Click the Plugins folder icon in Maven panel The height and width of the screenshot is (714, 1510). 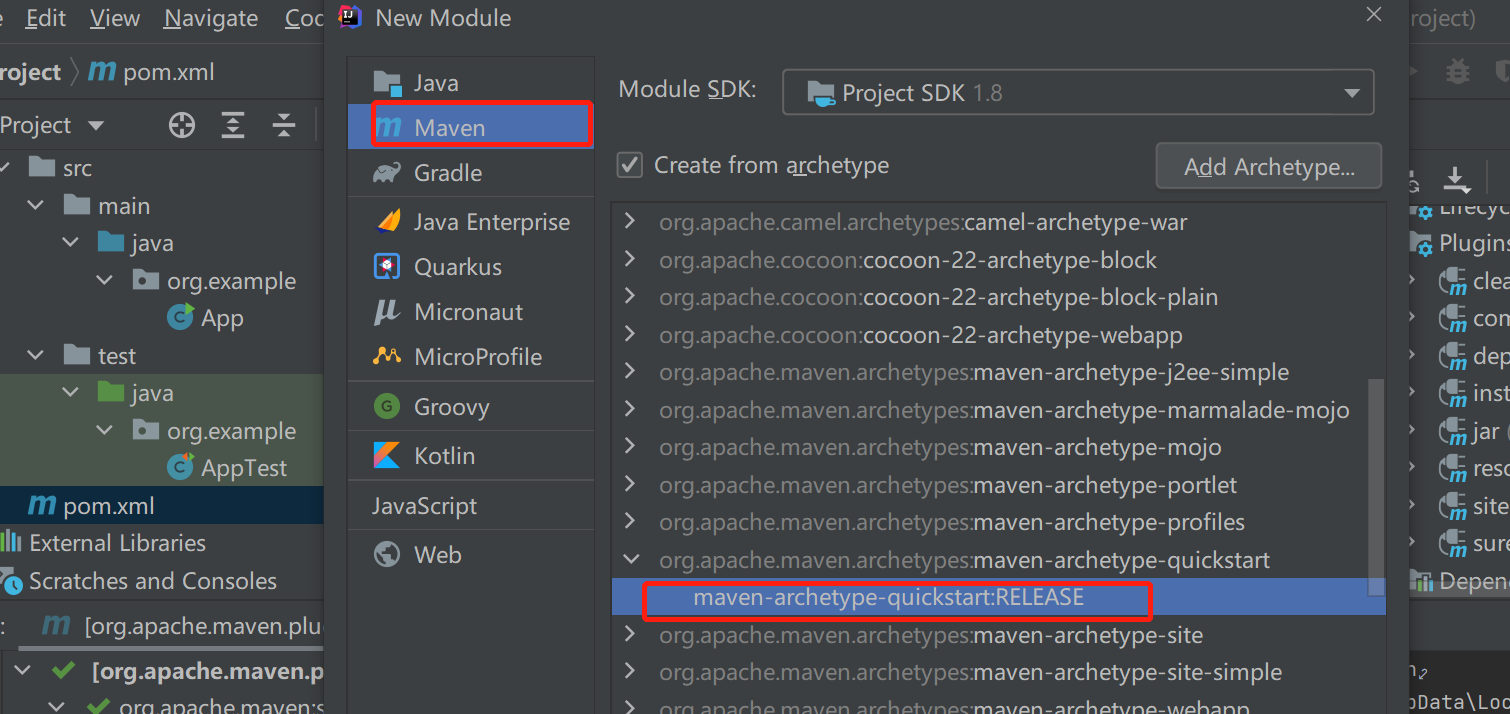click(x=1421, y=243)
